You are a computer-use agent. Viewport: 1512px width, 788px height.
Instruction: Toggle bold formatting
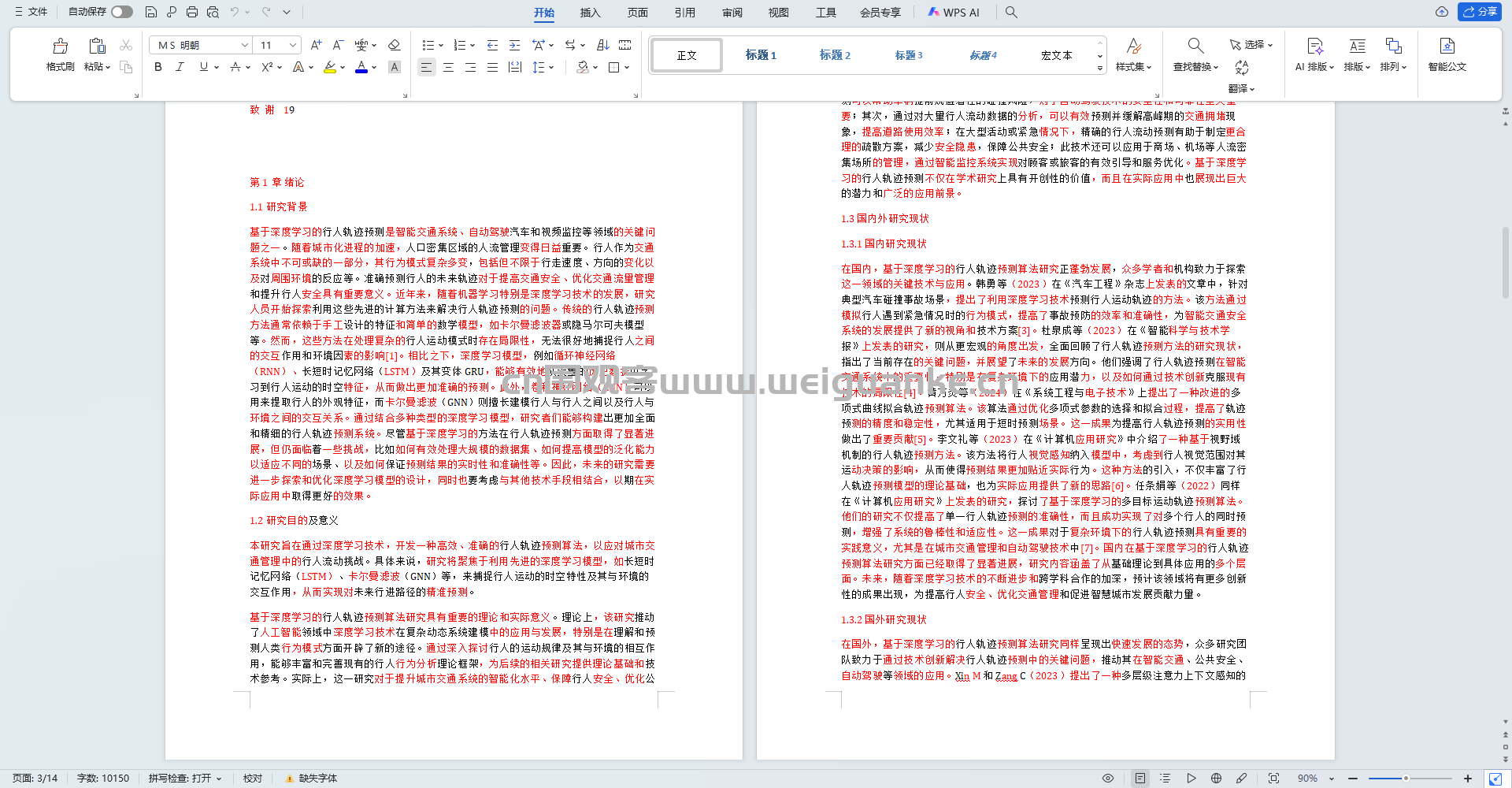pyautogui.click(x=158, y=68)
